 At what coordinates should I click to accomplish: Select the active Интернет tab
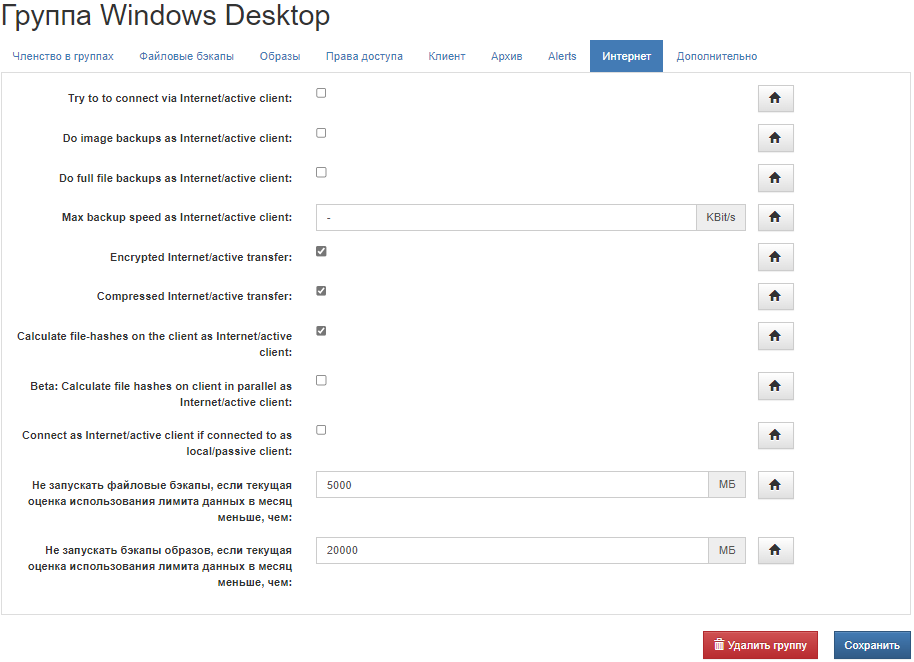click(626, 57)
